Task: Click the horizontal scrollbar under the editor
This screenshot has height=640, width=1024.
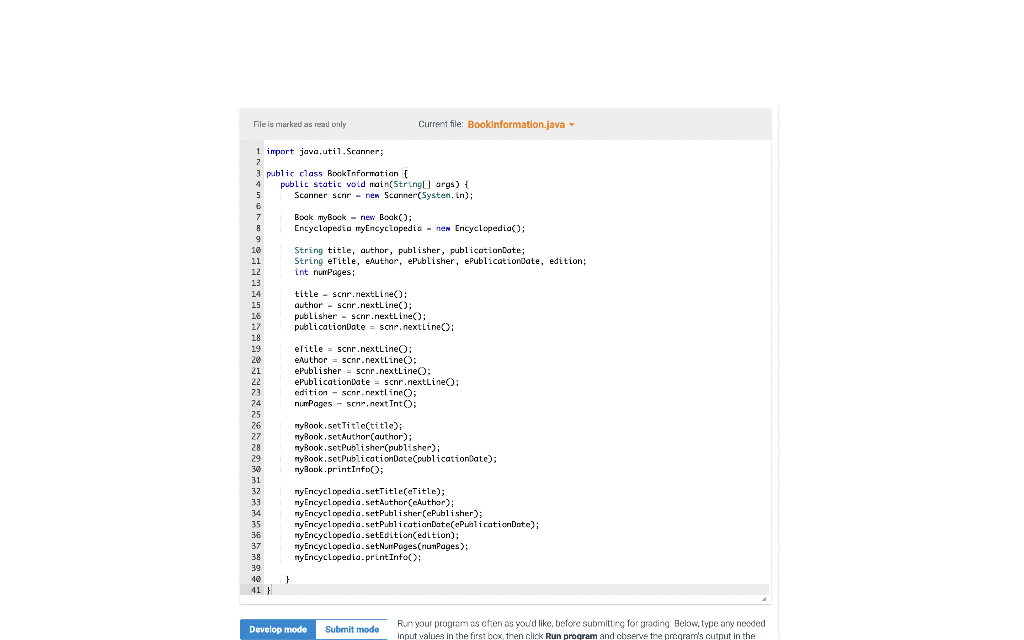Action: [500, 595]
